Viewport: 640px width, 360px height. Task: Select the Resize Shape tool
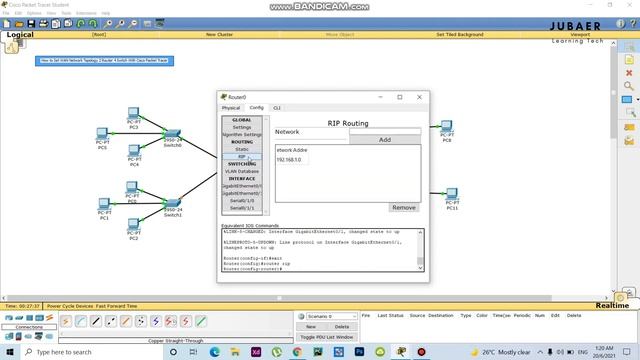pyautogui.click(x=631, y=112)
